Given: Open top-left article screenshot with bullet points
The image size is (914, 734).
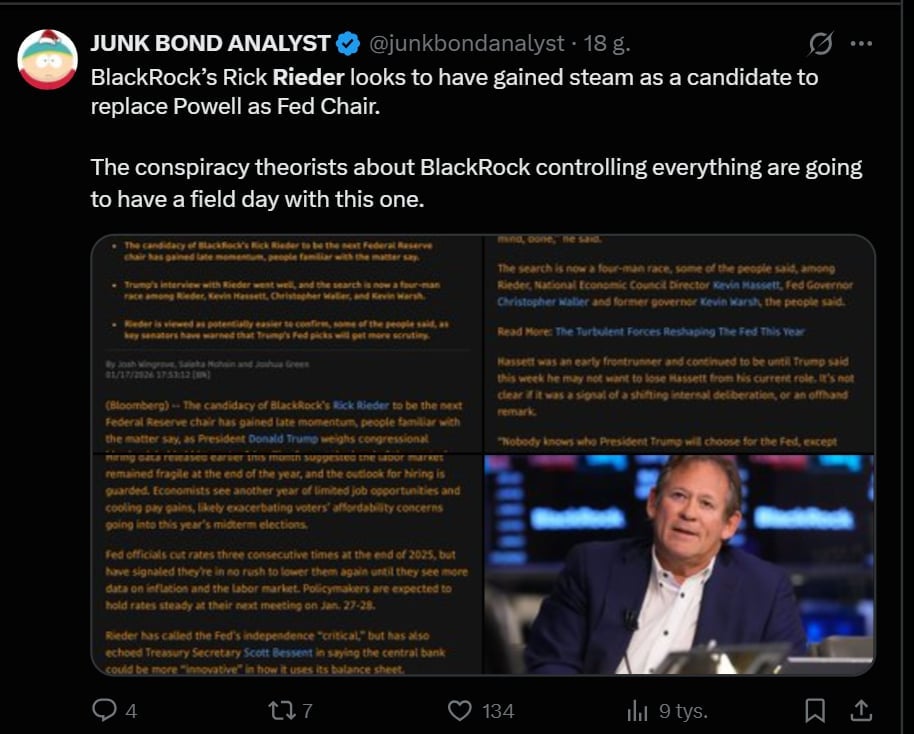Looking at the screenshot, I should coord(286,344).
